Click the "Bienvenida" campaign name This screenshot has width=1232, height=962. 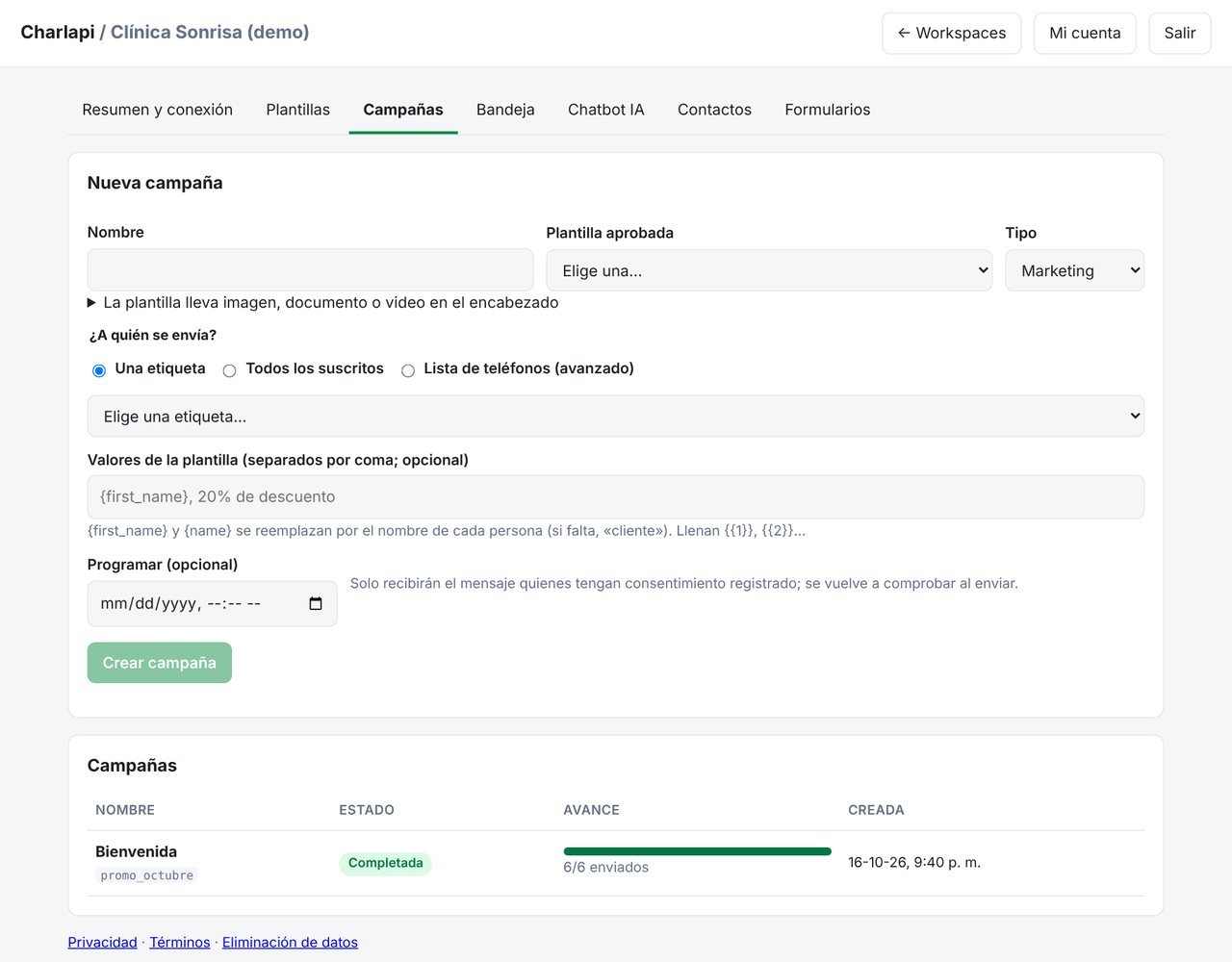tap(136, 851)
